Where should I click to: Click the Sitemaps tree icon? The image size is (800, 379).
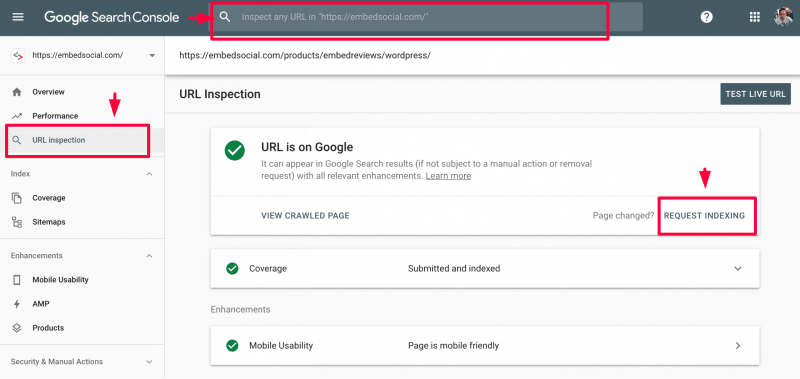(17, 222)
